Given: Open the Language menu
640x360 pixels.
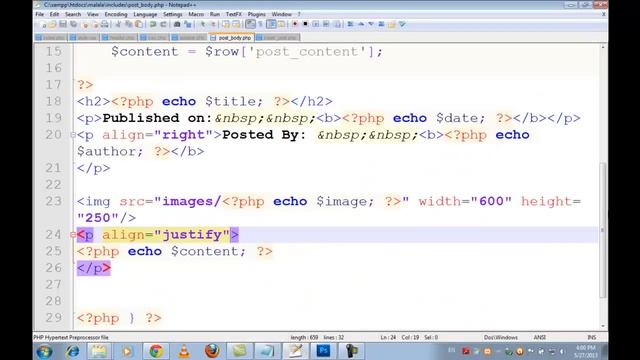Looking at the screenshot, I should [145, 14].
